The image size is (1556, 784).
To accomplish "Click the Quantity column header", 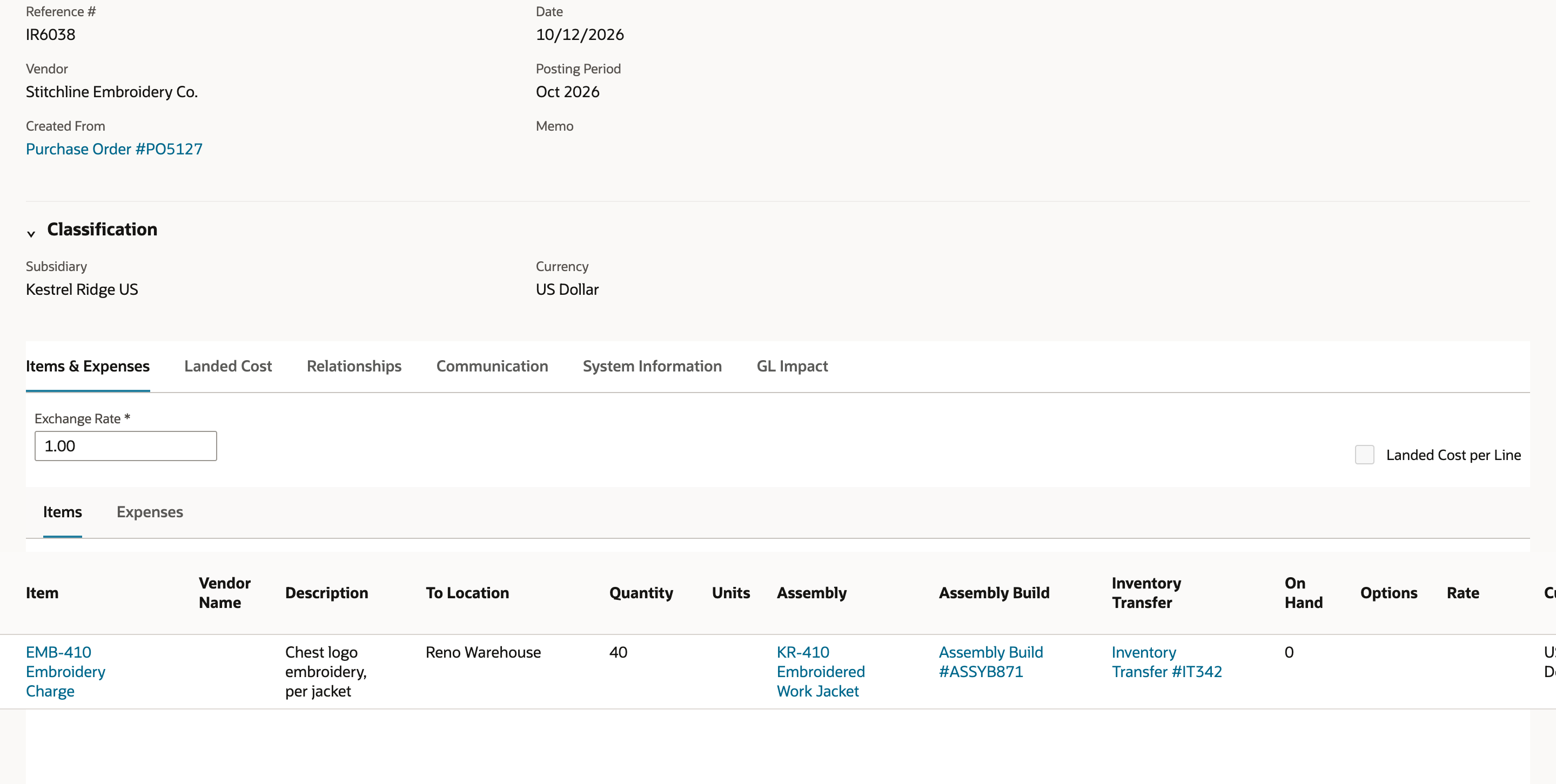I will coord(641,593).
